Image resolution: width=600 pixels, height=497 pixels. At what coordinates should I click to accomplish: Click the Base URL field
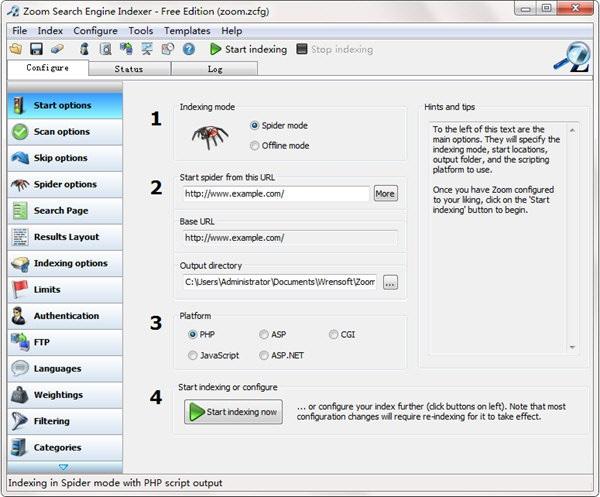click(x=290, y=238)
